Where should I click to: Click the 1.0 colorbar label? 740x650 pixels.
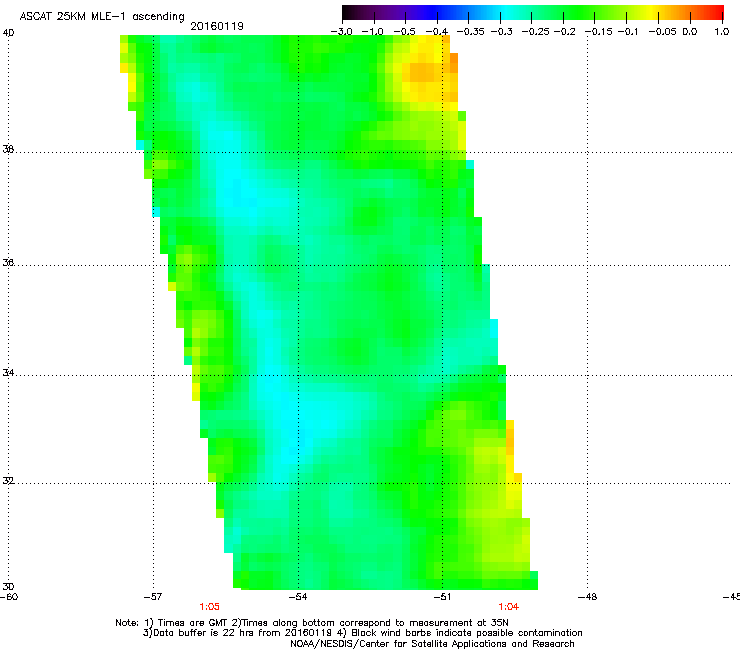[x=722, y=32]
